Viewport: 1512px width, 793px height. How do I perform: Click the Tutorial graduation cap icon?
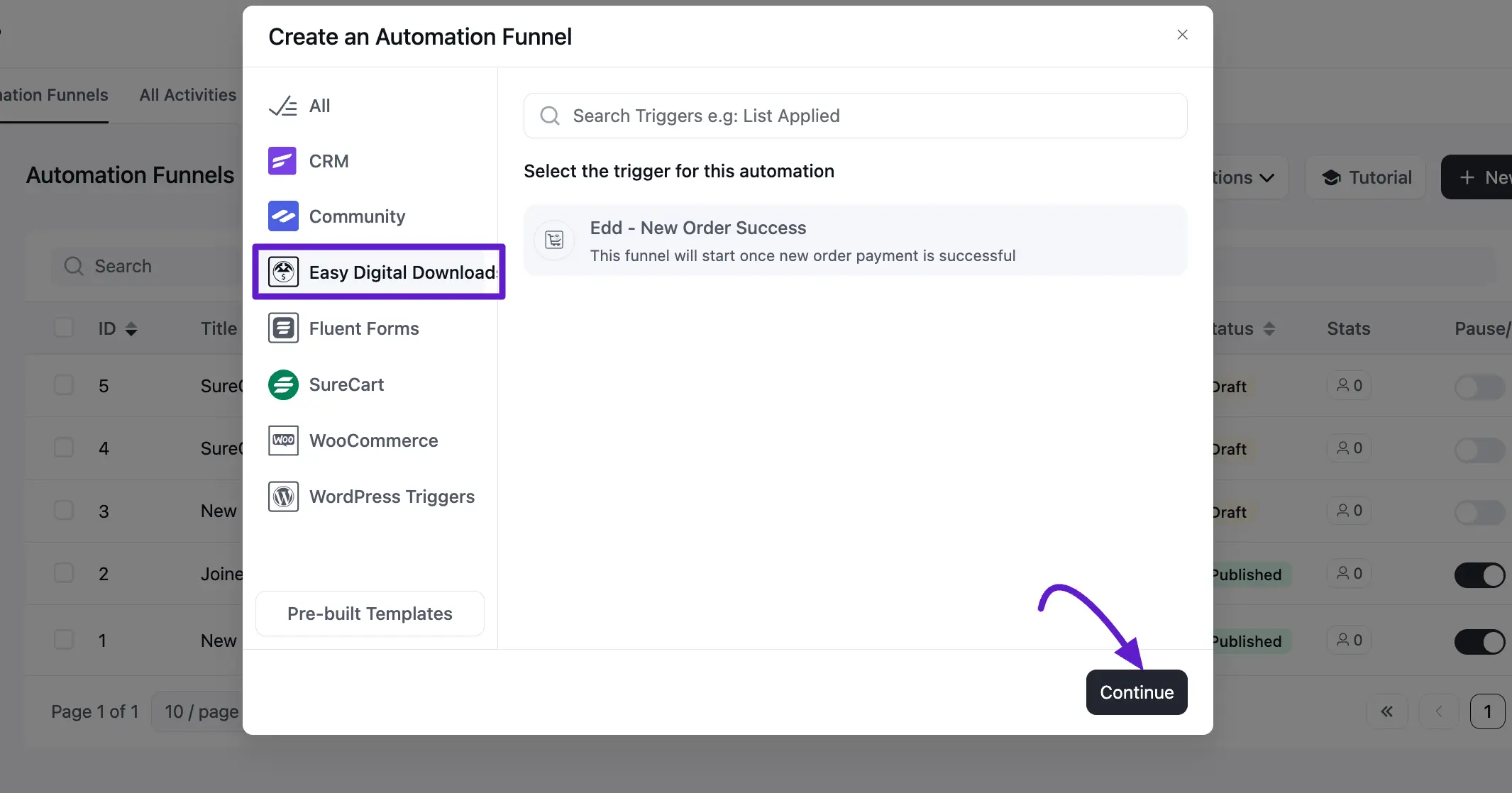[x=1332, y=177]
